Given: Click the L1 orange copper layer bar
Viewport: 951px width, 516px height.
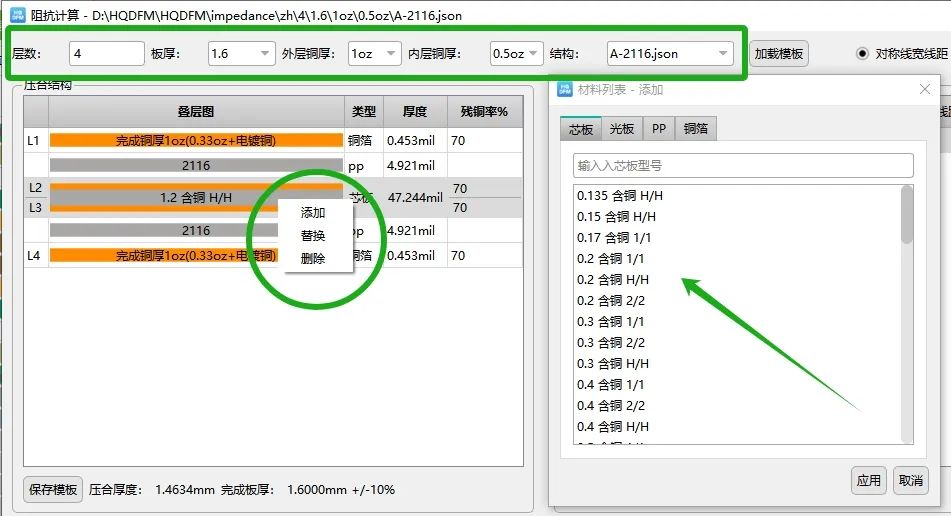Looking at the screenshot, I should point(196,141).
